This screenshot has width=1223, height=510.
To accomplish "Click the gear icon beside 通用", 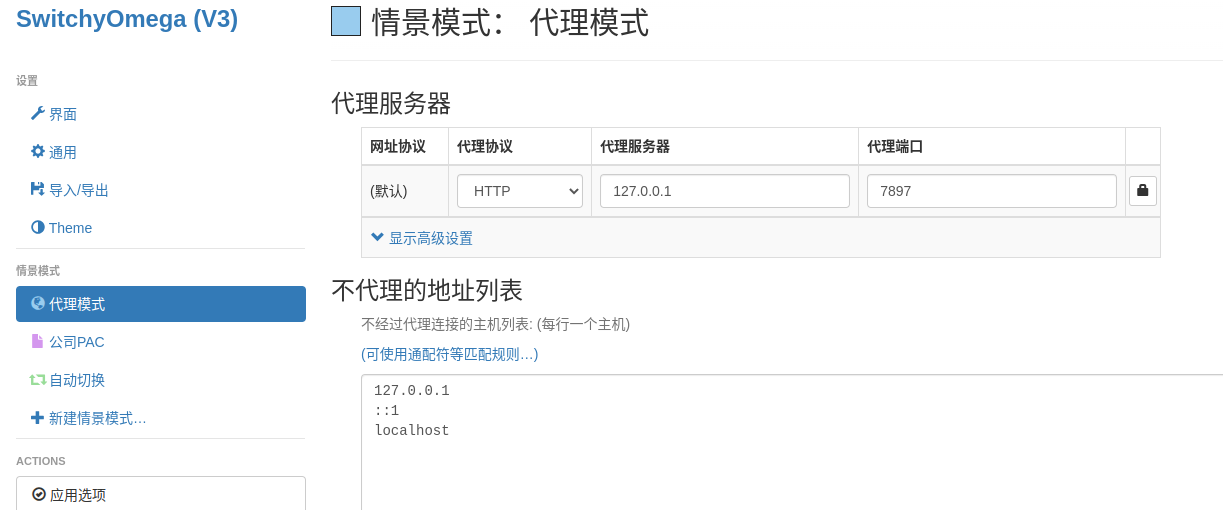I will pos(38,151).
